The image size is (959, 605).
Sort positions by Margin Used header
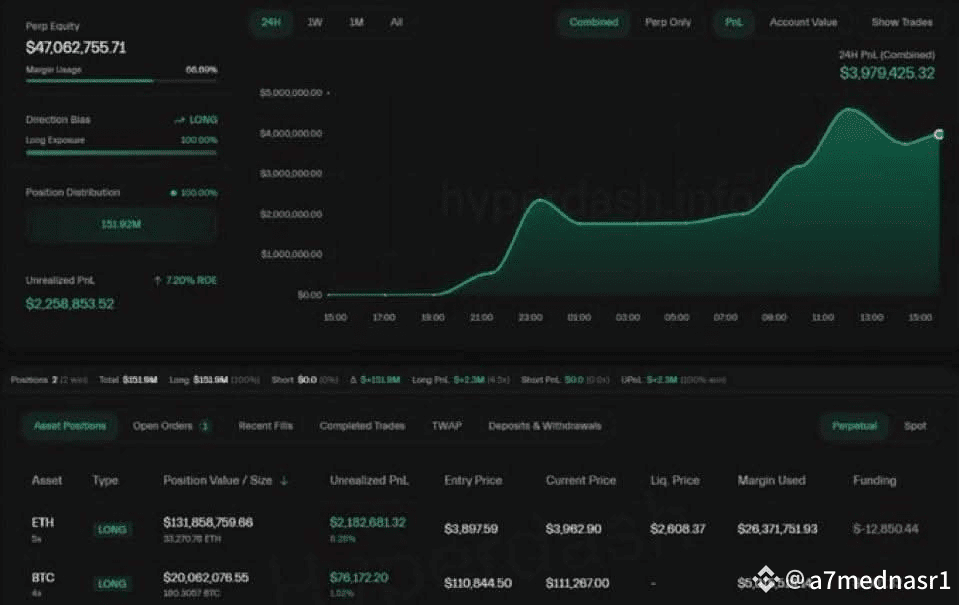pos(770,481)
